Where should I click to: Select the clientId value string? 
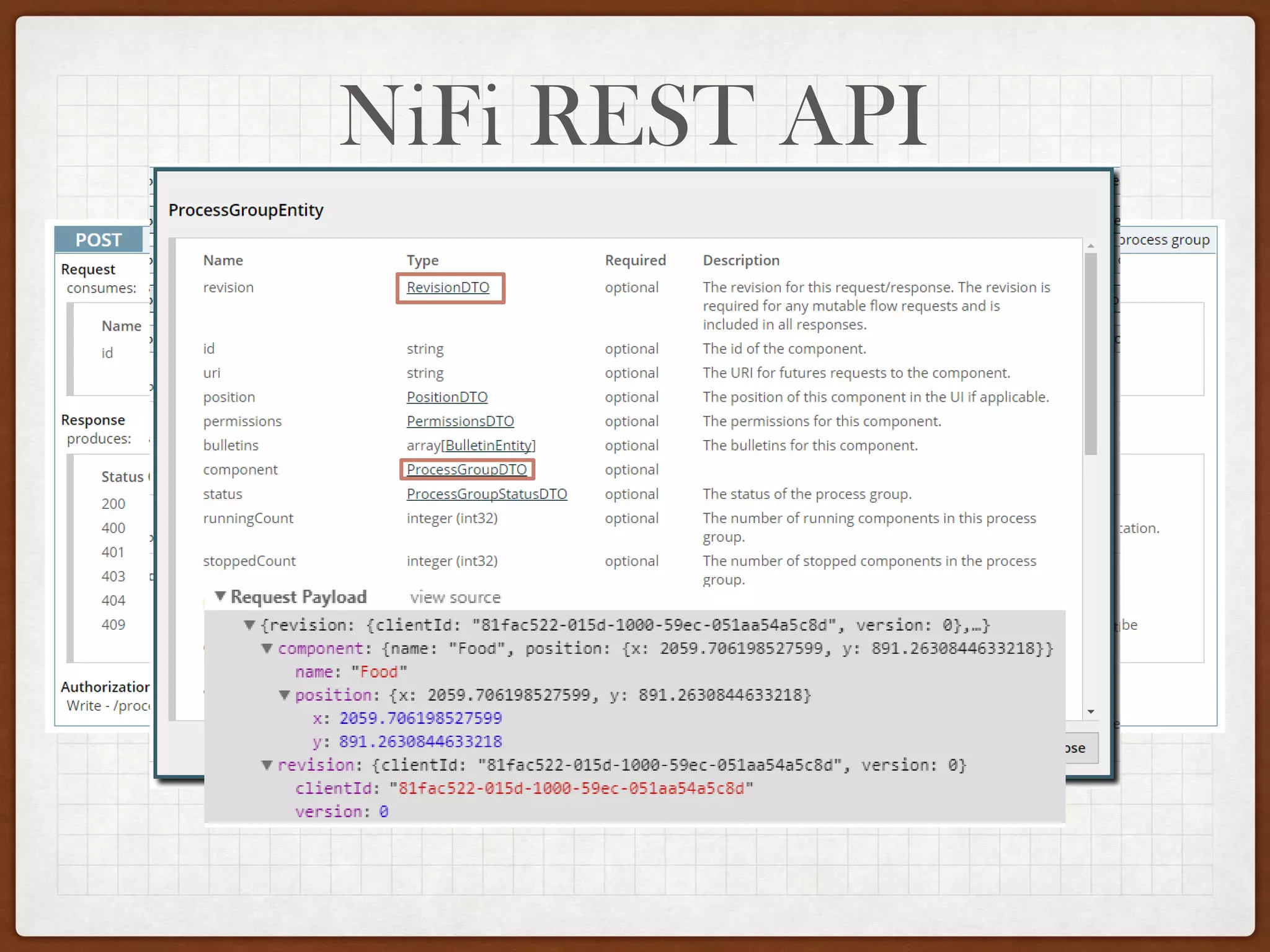(x=571, y=788)
